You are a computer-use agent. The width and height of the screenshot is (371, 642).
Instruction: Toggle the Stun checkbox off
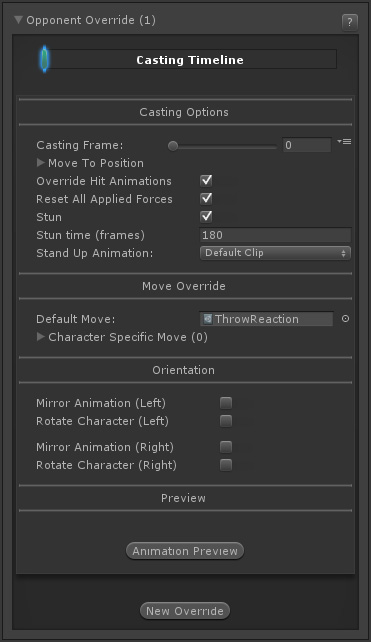pyautogui.click(x=206, y=217)
